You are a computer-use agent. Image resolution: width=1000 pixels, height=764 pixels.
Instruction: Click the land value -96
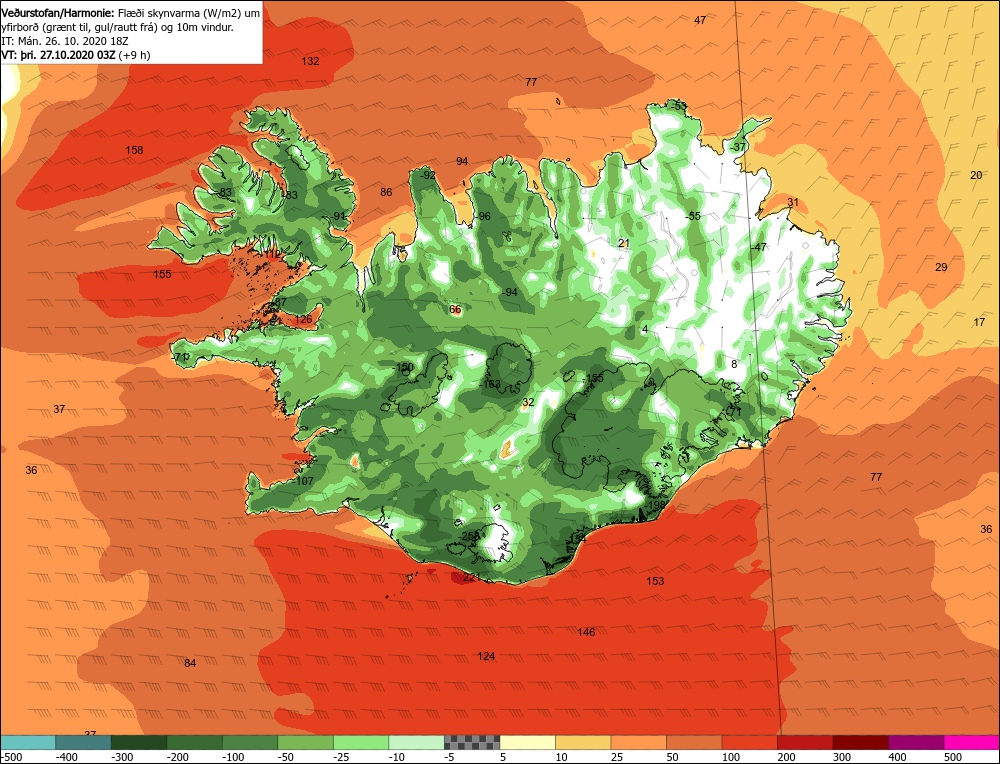pos(483,216)
